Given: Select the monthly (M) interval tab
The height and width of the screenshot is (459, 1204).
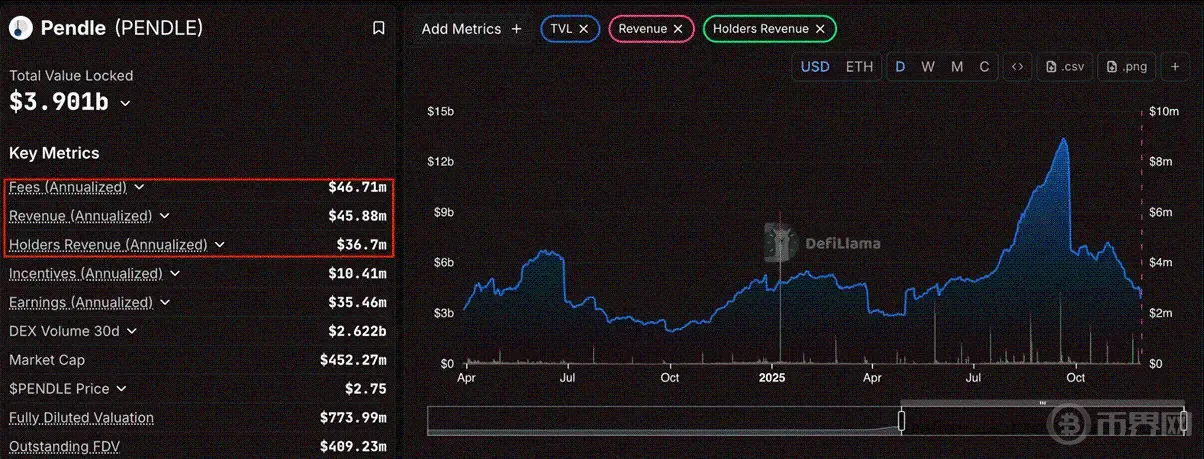Looking at the screenshot, I should 957,67.
